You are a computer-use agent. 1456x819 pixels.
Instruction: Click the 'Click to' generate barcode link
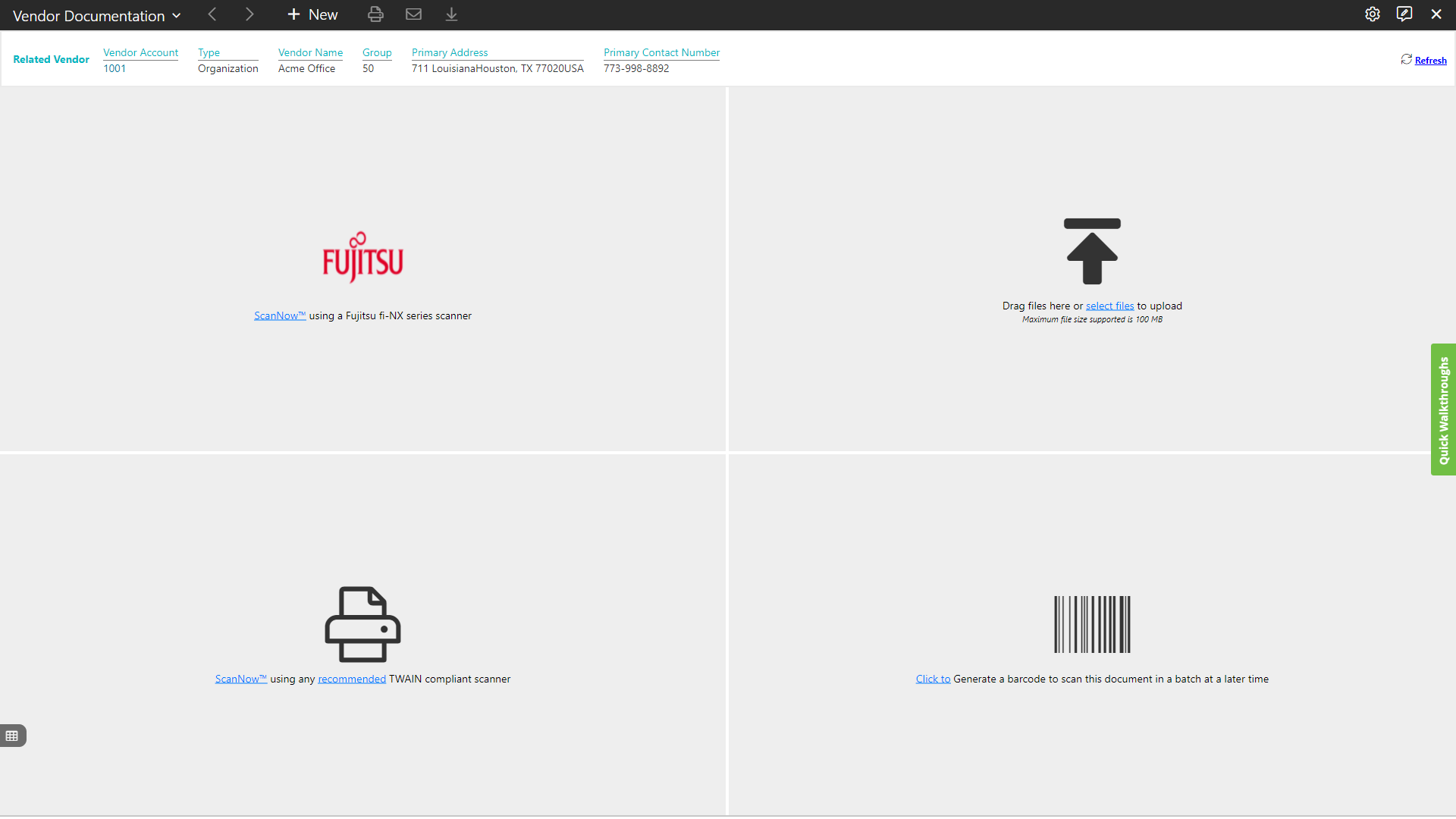click(x=933, y=679)
